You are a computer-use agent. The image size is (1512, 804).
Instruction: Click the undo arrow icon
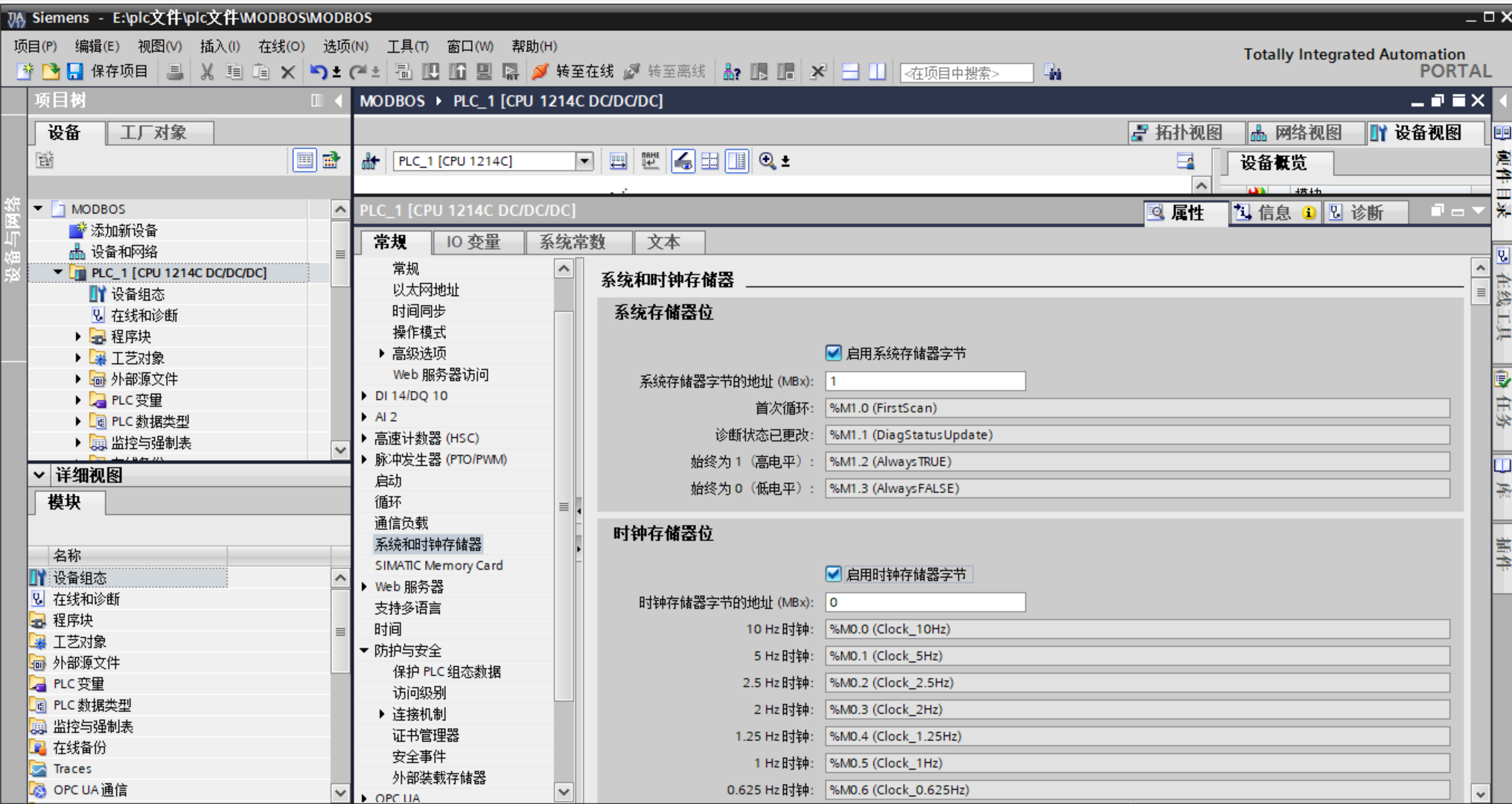pos(319,72)
